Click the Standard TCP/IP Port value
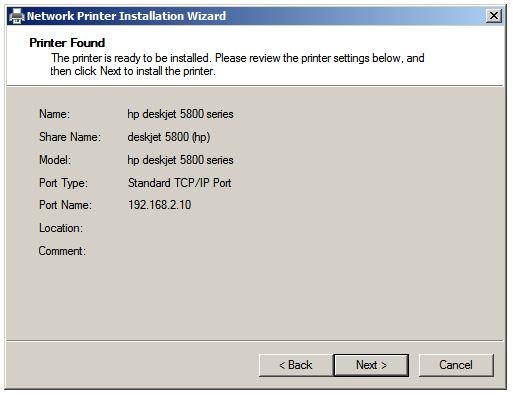 (180, 183)
